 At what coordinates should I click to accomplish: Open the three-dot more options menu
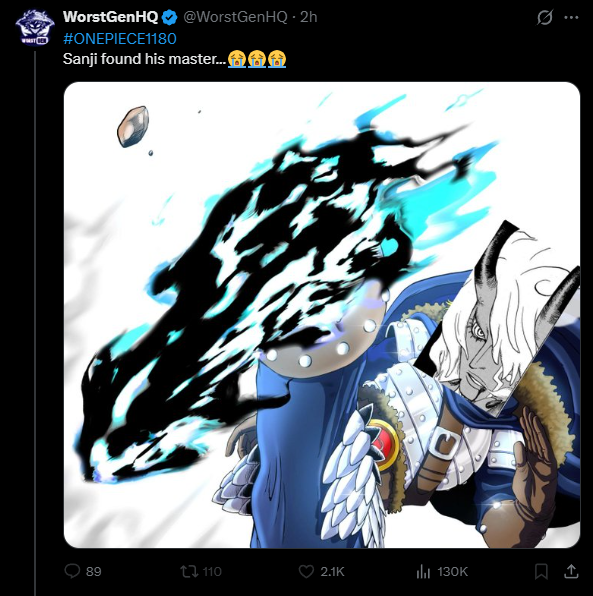571,17
